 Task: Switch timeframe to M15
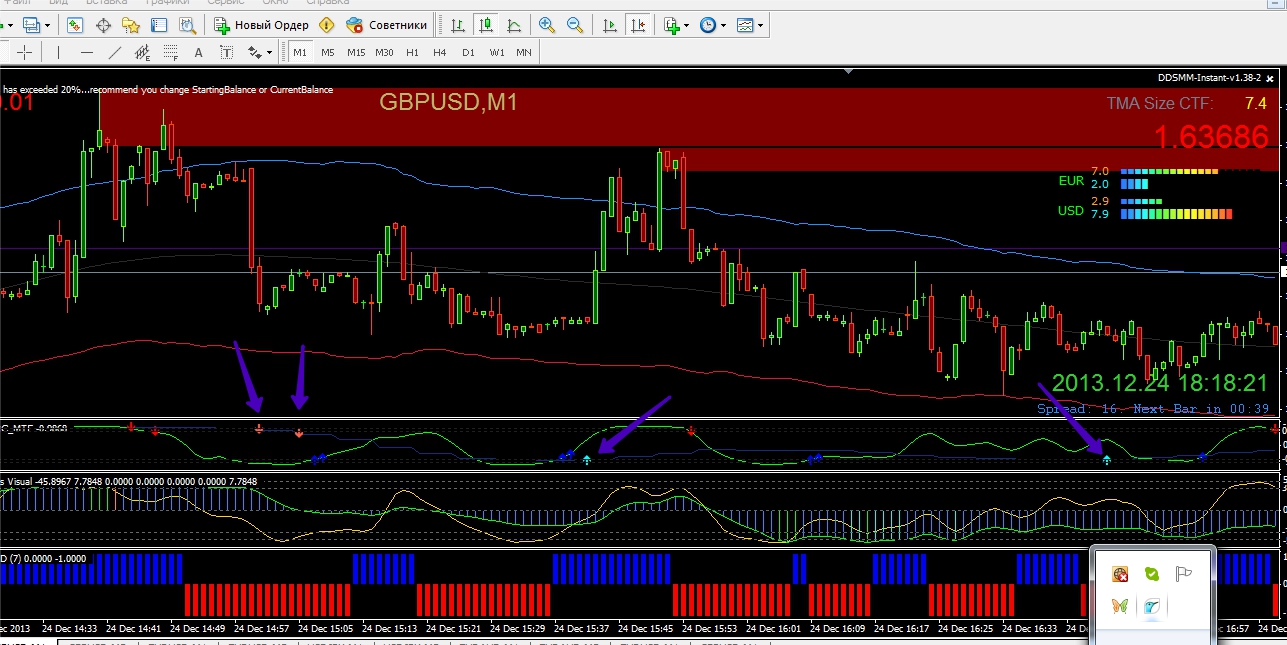point(356,52)
